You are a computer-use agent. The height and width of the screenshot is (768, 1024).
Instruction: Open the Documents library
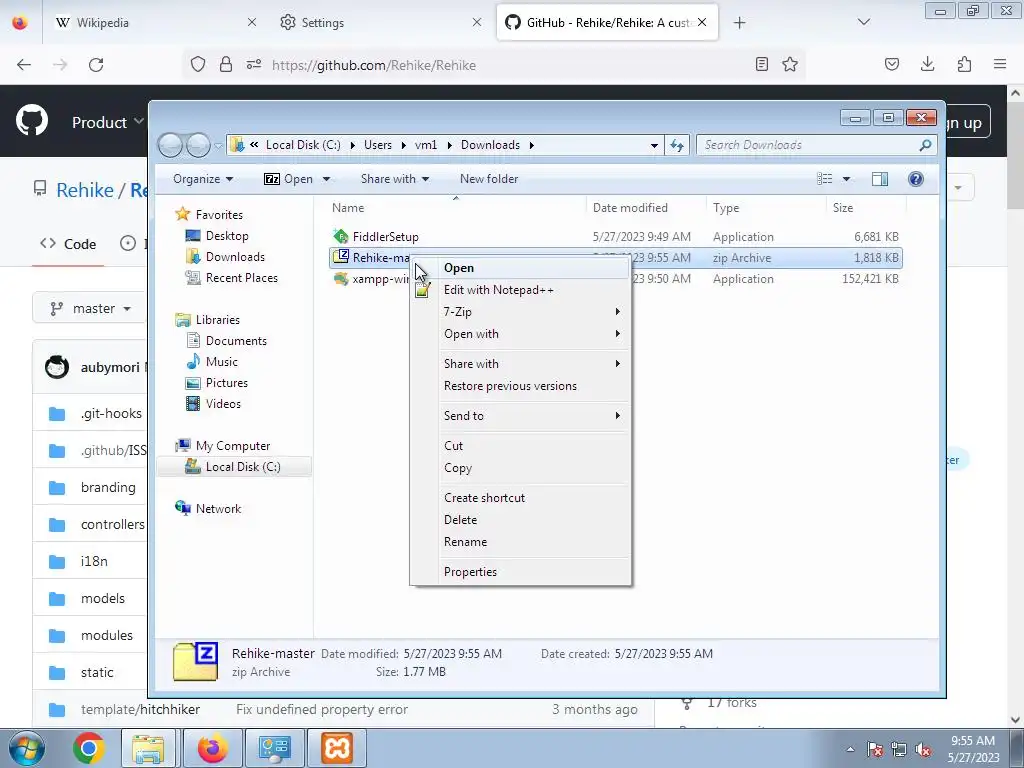236,341
